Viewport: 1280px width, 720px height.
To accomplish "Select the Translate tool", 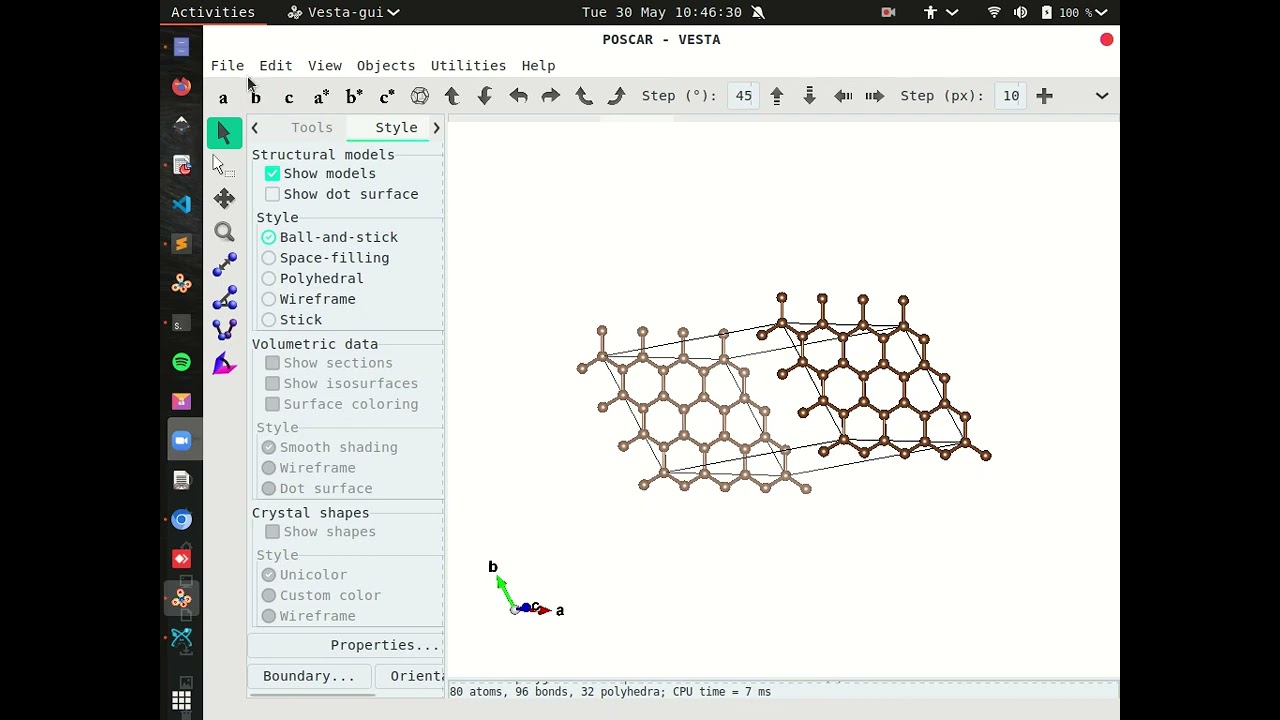I will [x=224, y=199].
